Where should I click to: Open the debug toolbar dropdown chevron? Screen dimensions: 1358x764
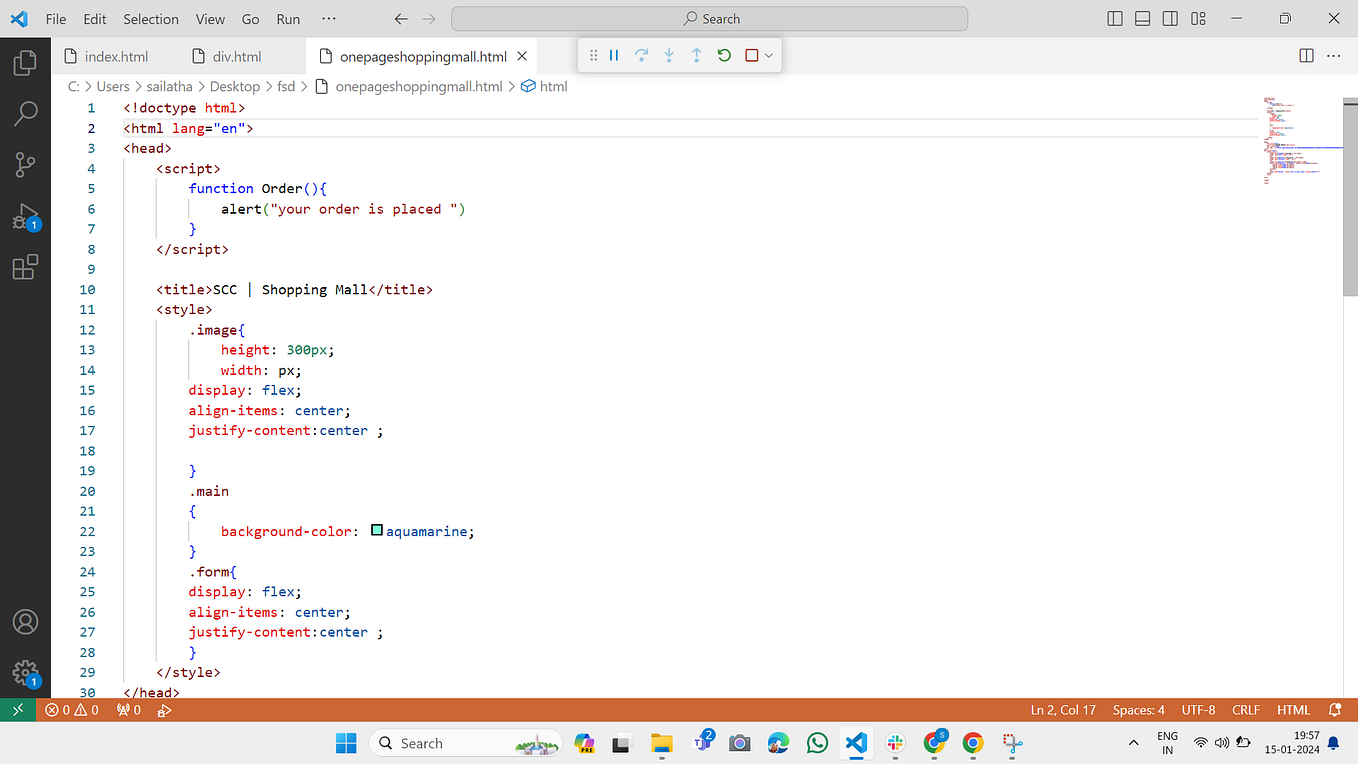pyautogui.click(x=767, y=55)
